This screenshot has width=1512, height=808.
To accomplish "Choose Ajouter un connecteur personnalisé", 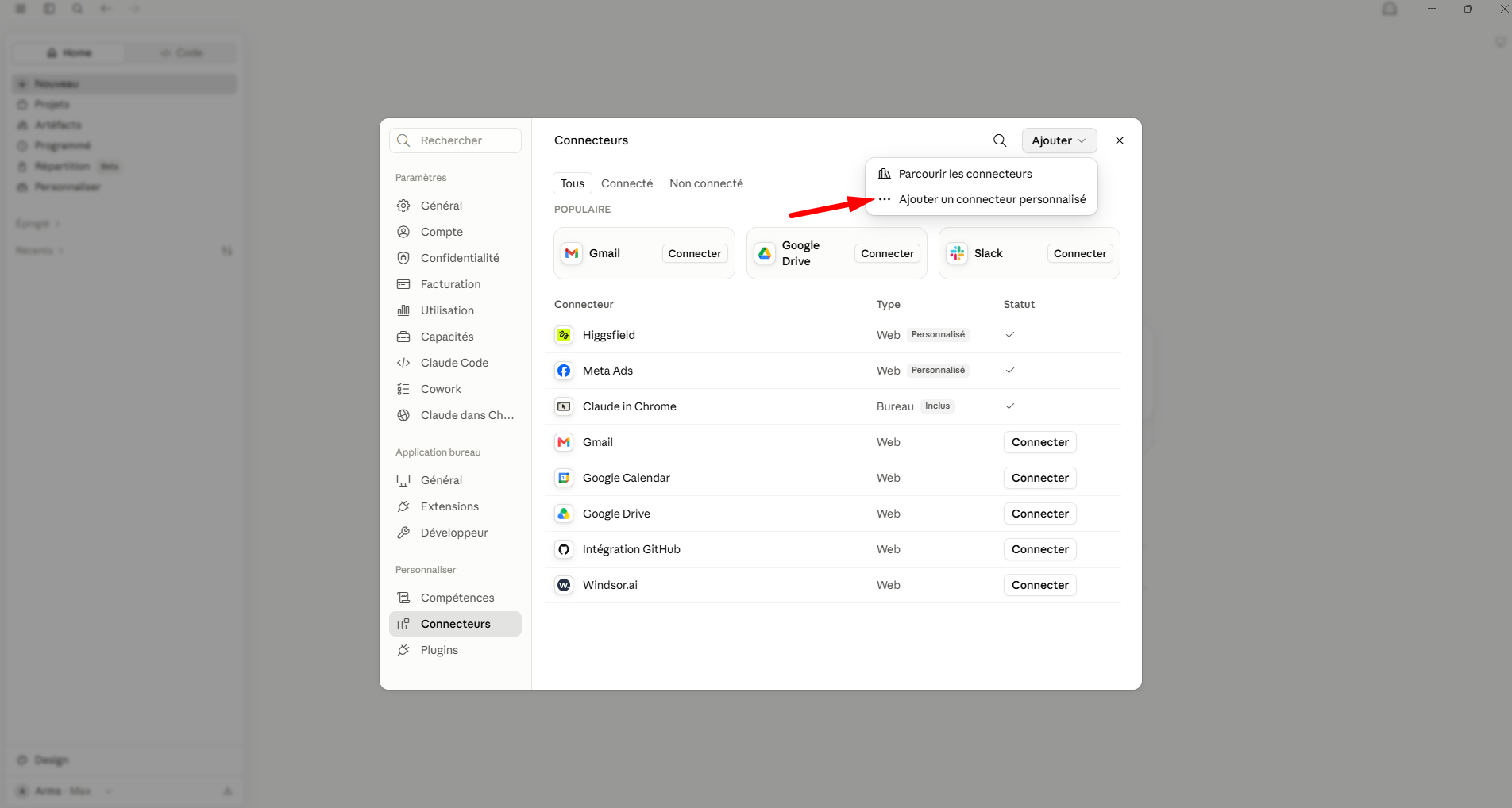I will pos(982,199).
